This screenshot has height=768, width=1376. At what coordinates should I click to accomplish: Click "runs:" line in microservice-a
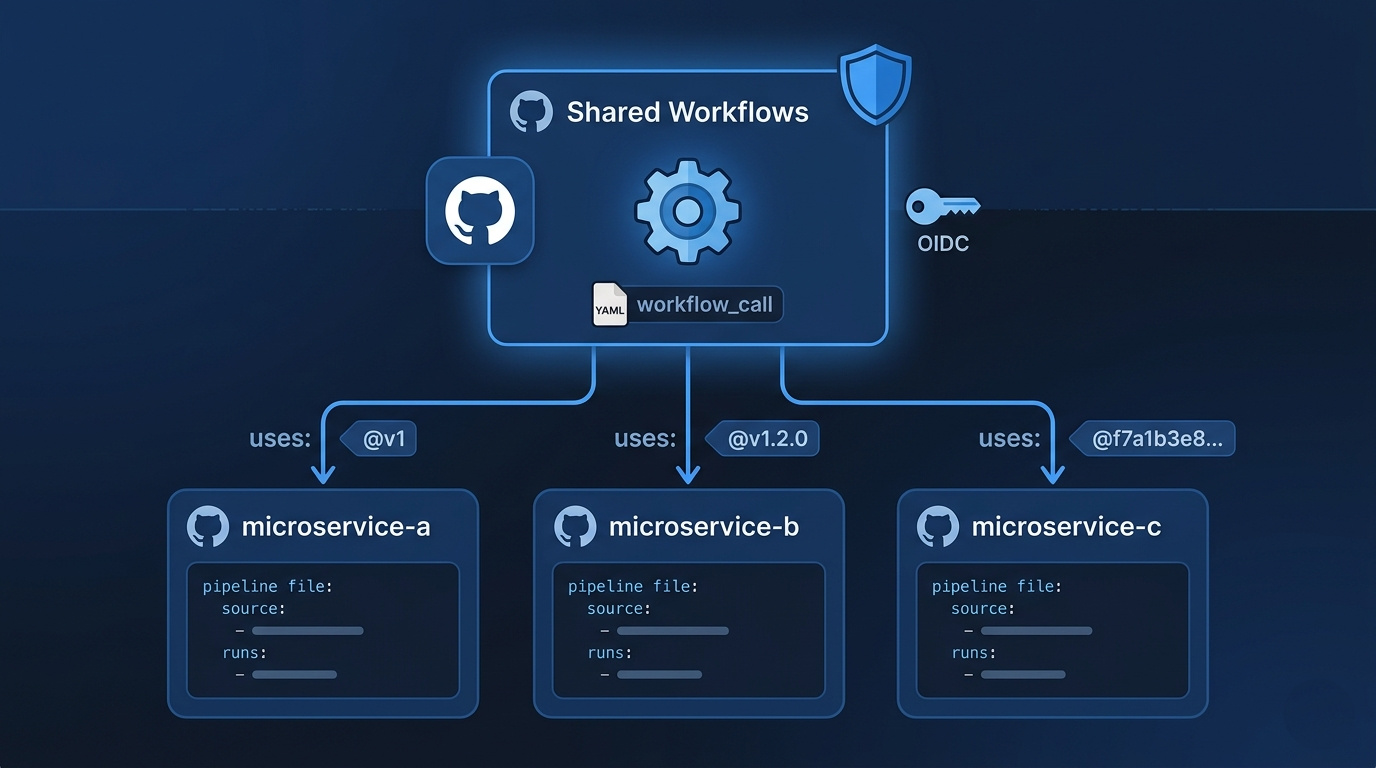244,653
